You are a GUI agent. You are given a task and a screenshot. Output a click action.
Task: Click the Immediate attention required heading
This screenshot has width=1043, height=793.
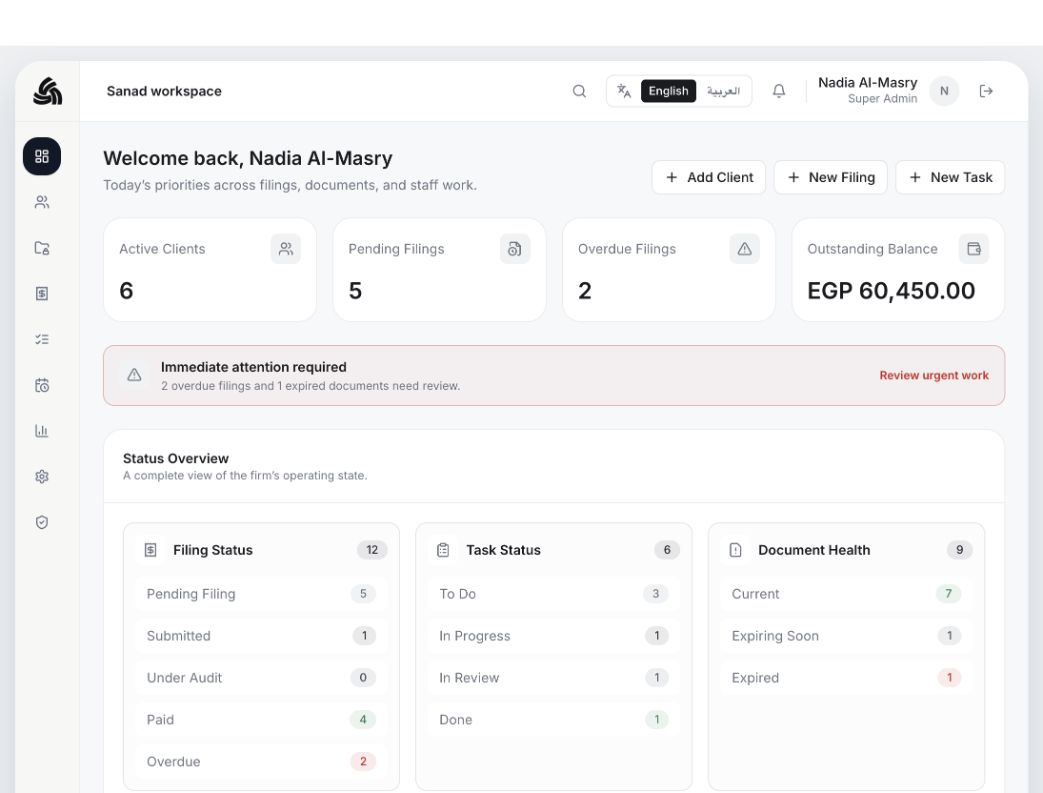pos(253,367)
